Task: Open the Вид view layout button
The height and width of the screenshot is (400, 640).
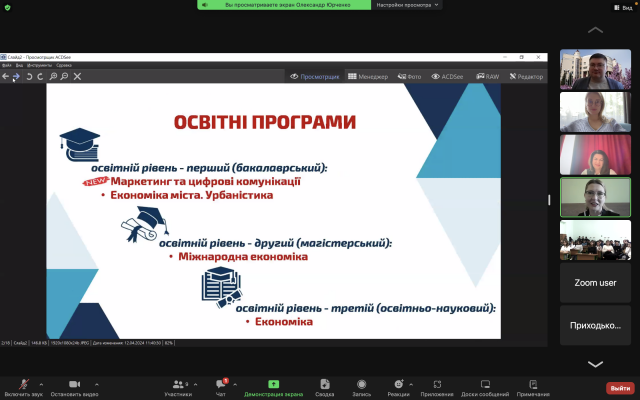Action: [621, 7]
